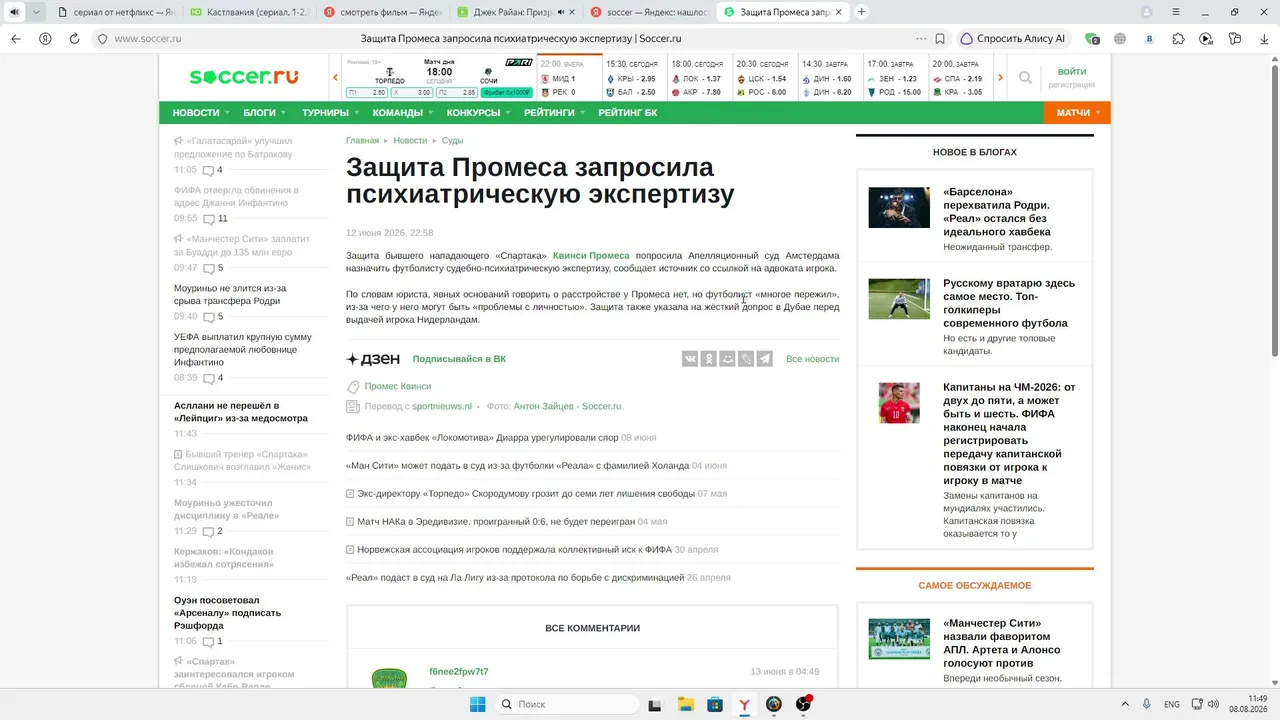This screenshot has height=720, width=1280.
Task: Open Суды breadcrumb link
Action: [x=452, y=141]
